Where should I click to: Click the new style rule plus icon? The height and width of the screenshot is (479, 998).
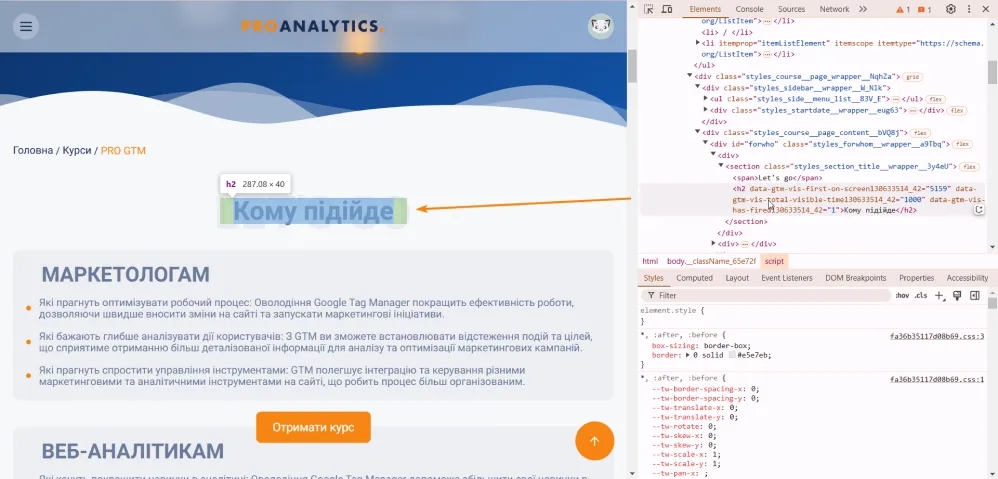[939, 295]
